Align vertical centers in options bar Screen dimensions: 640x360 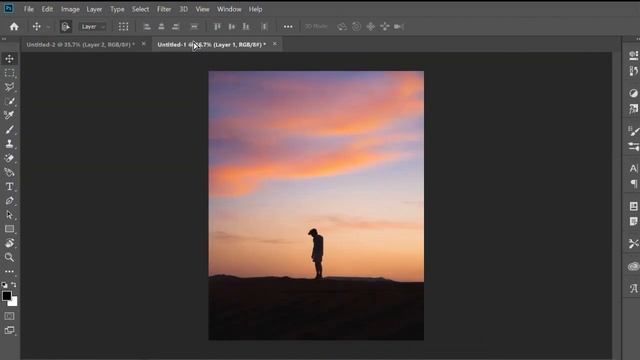point(231,27)
